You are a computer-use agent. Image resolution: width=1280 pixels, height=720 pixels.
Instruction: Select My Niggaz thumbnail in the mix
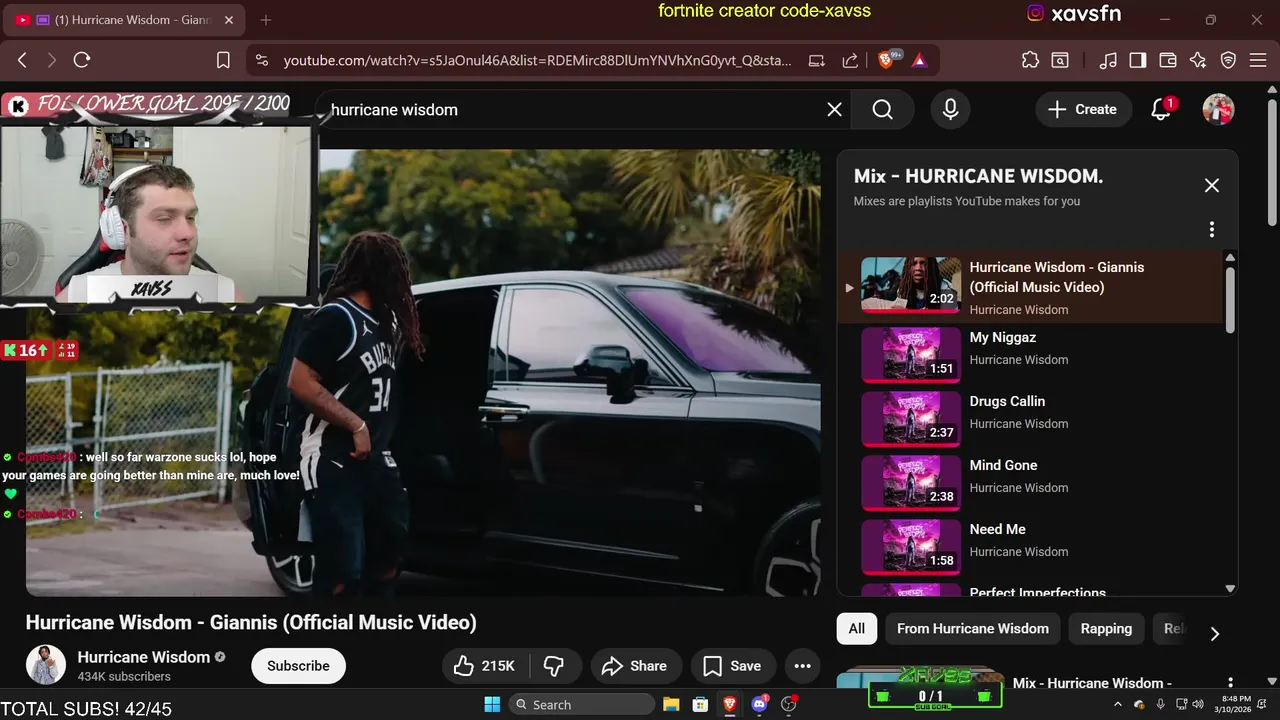coord(910,354)
